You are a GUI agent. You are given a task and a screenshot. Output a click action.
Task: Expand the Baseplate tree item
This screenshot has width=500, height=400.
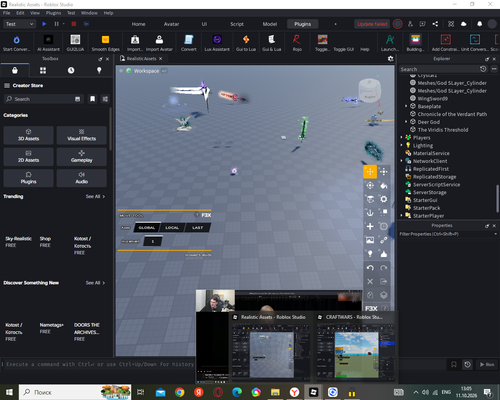(406, 106)
